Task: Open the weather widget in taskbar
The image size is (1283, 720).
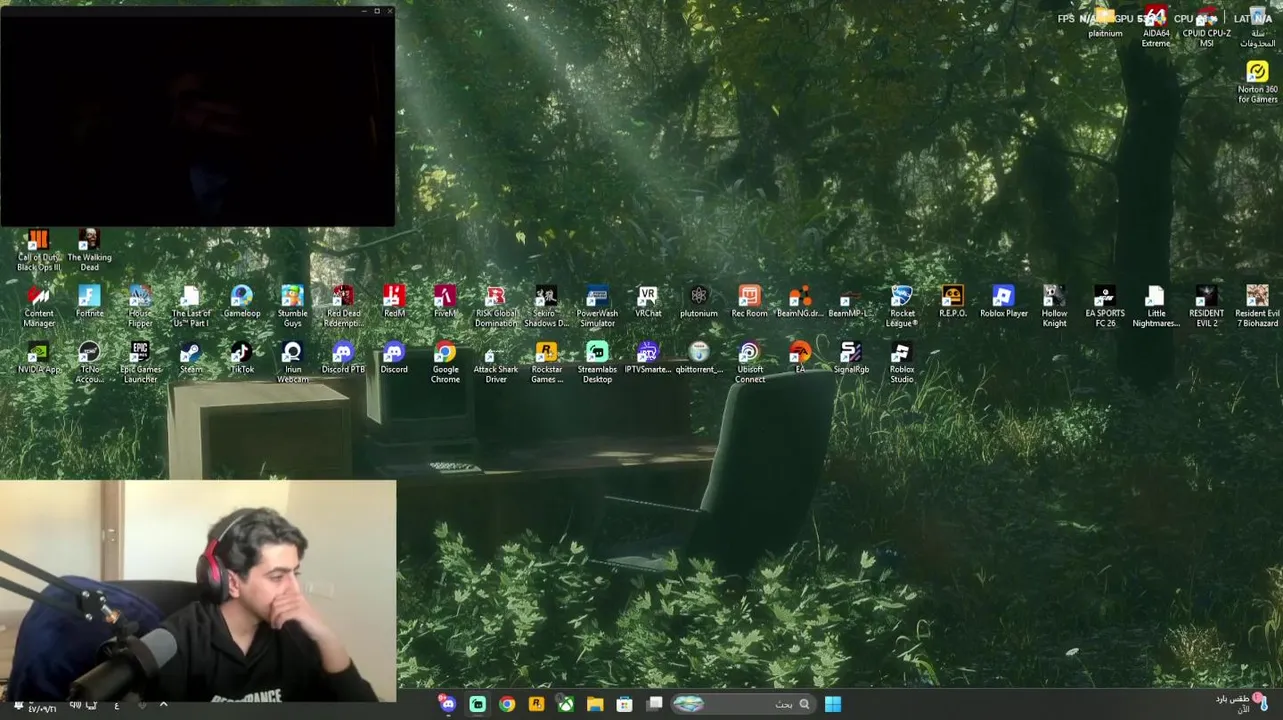Action: [x=1243, y=703]
